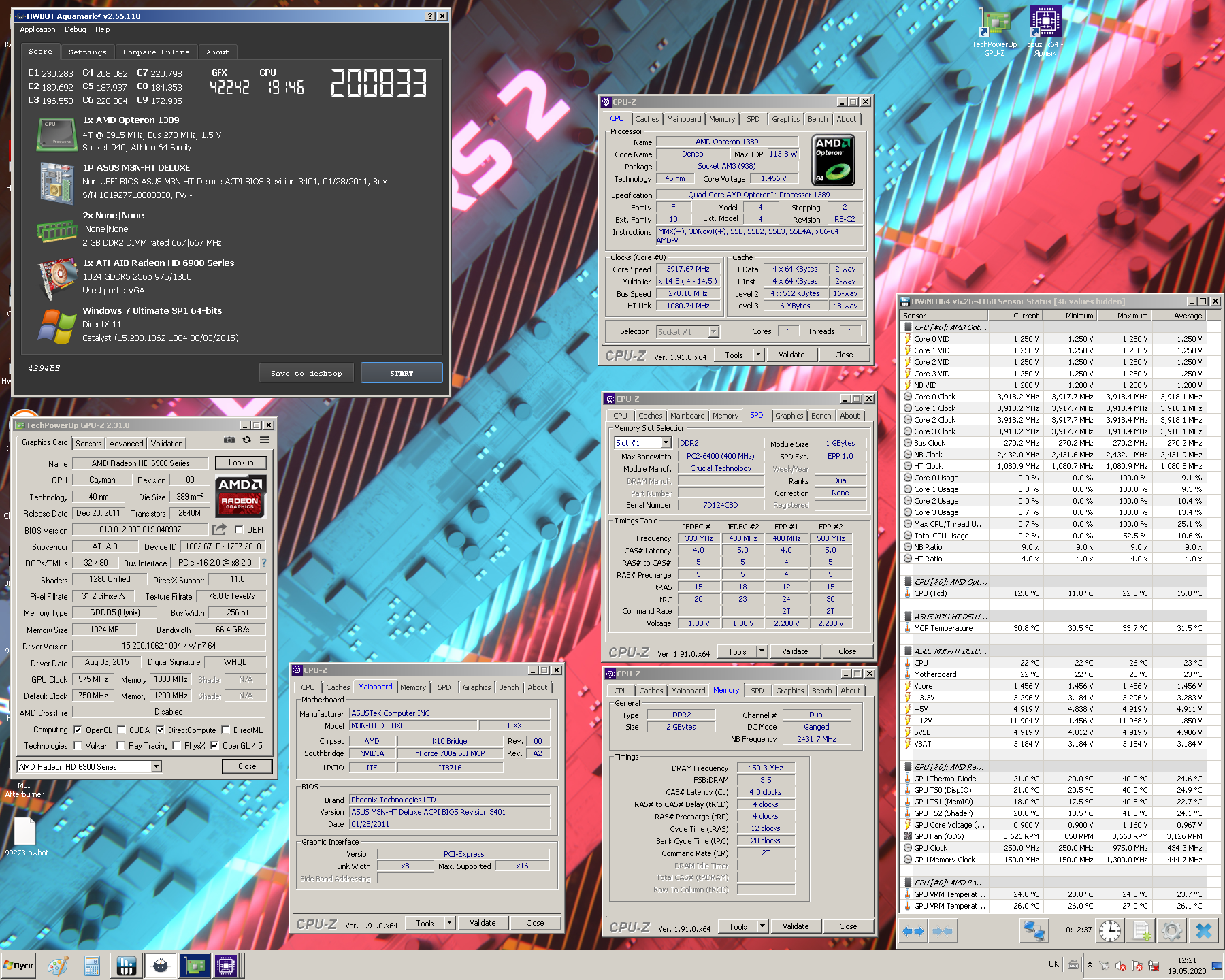1225x980 pixels.
Task: Click the AMD Radeon Graphics logo in GPU-Z
Action: 241,496
